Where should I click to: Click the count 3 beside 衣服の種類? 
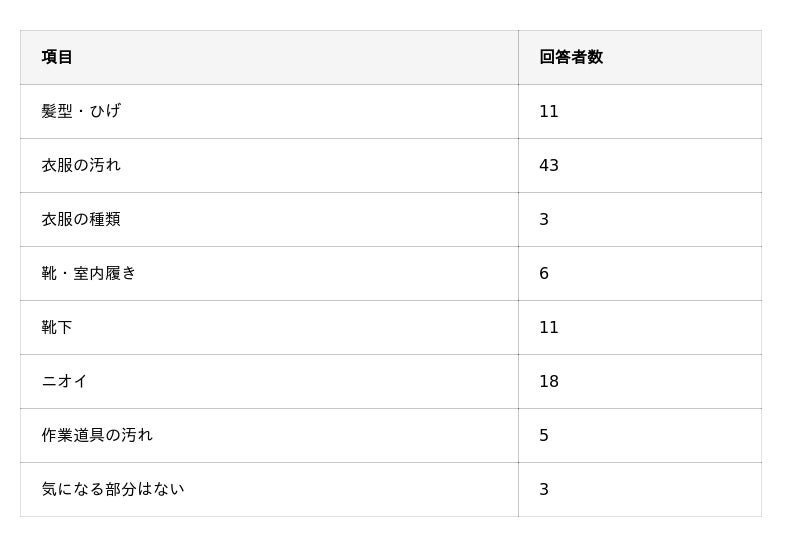coord(544,219)
